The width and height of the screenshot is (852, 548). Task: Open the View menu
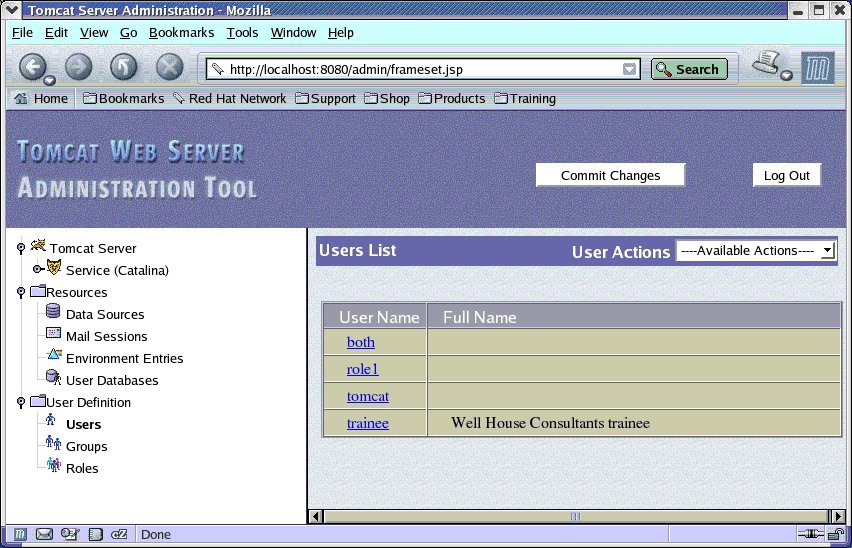94,33
